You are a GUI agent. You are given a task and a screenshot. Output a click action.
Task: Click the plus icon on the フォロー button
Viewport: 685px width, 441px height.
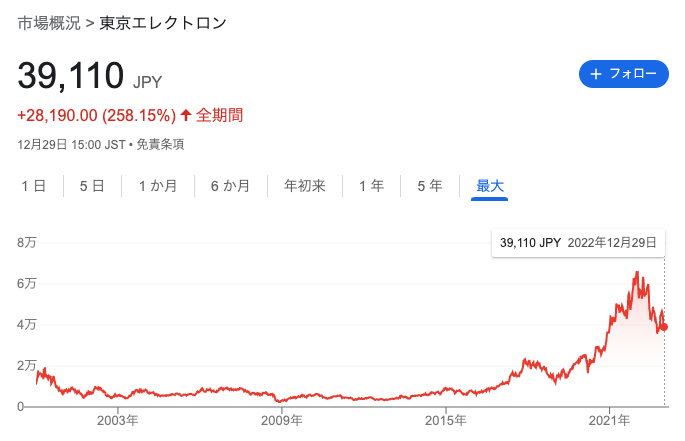pos(596,74)
